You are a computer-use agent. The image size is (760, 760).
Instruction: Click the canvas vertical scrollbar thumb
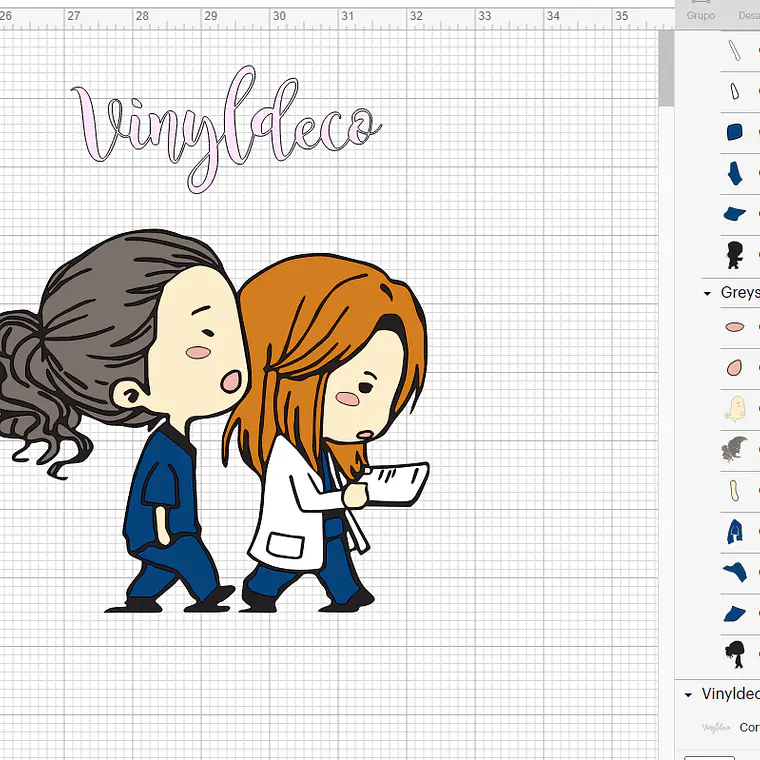[x=666, y=68]
